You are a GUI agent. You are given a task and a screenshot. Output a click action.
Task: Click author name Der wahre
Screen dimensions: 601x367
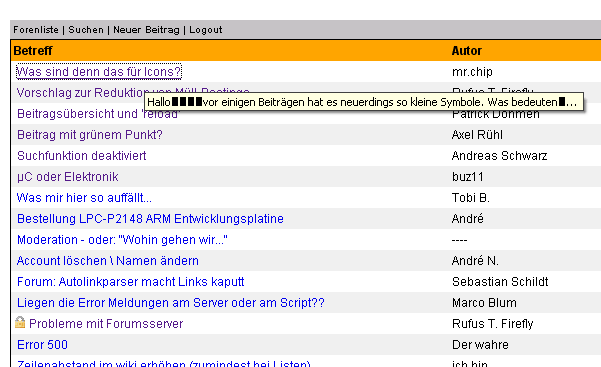pyautogui.click(x=480, y=345)
